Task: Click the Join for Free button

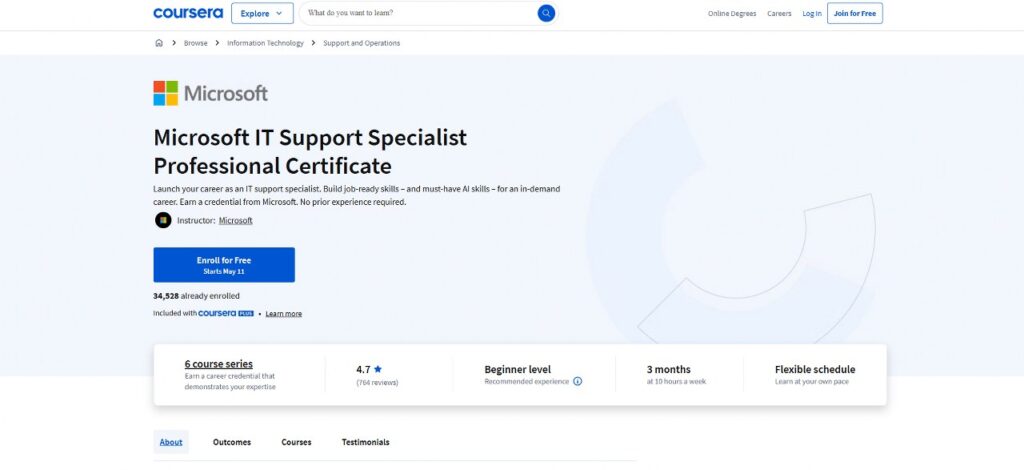Action: (x=854, y=13)
